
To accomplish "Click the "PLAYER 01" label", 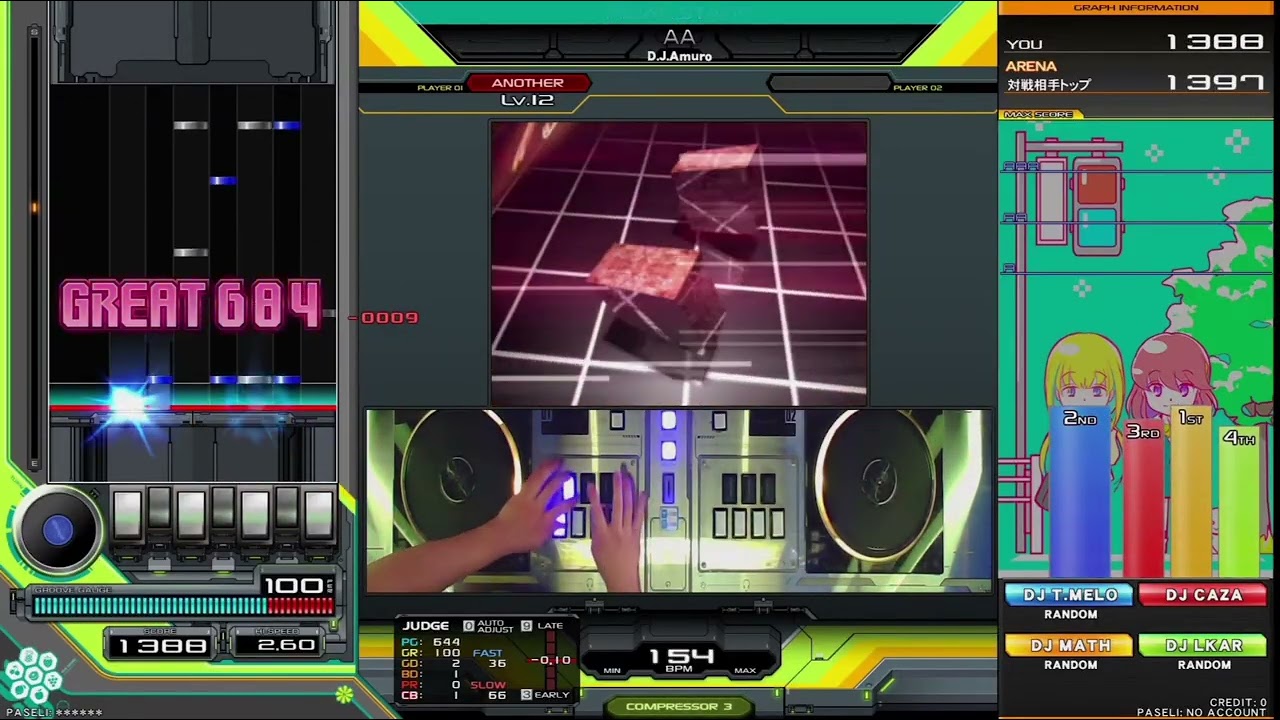I will (x=440, y=88).
